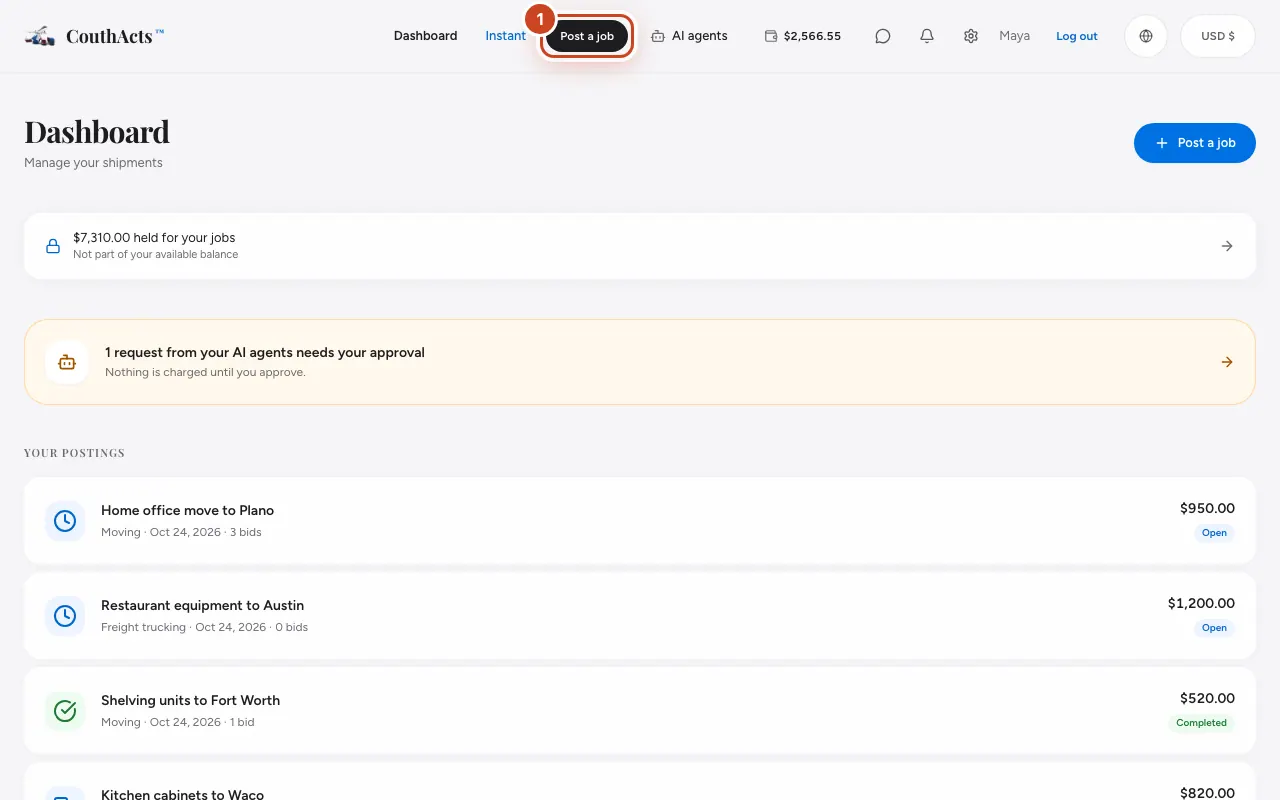The width and height of the screenshot is (1280, 800).
Task: Click '$7,310.00 held for your jobs' text
Action: 154,238
